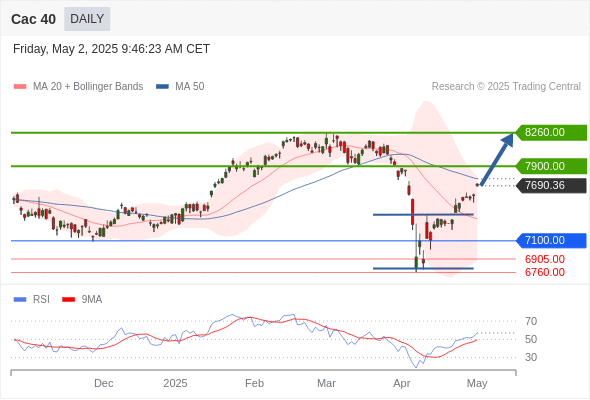Click the Cac 40 title

point(33,19)
